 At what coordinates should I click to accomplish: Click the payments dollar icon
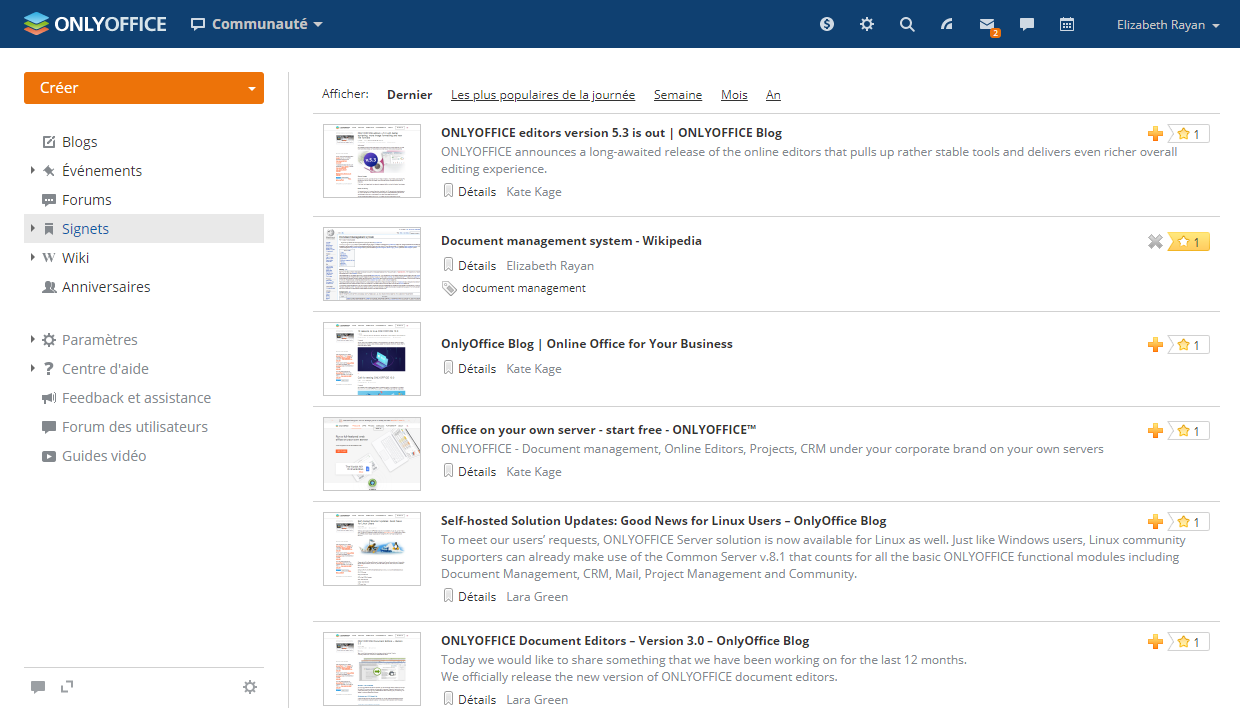[x=827, y=24]
